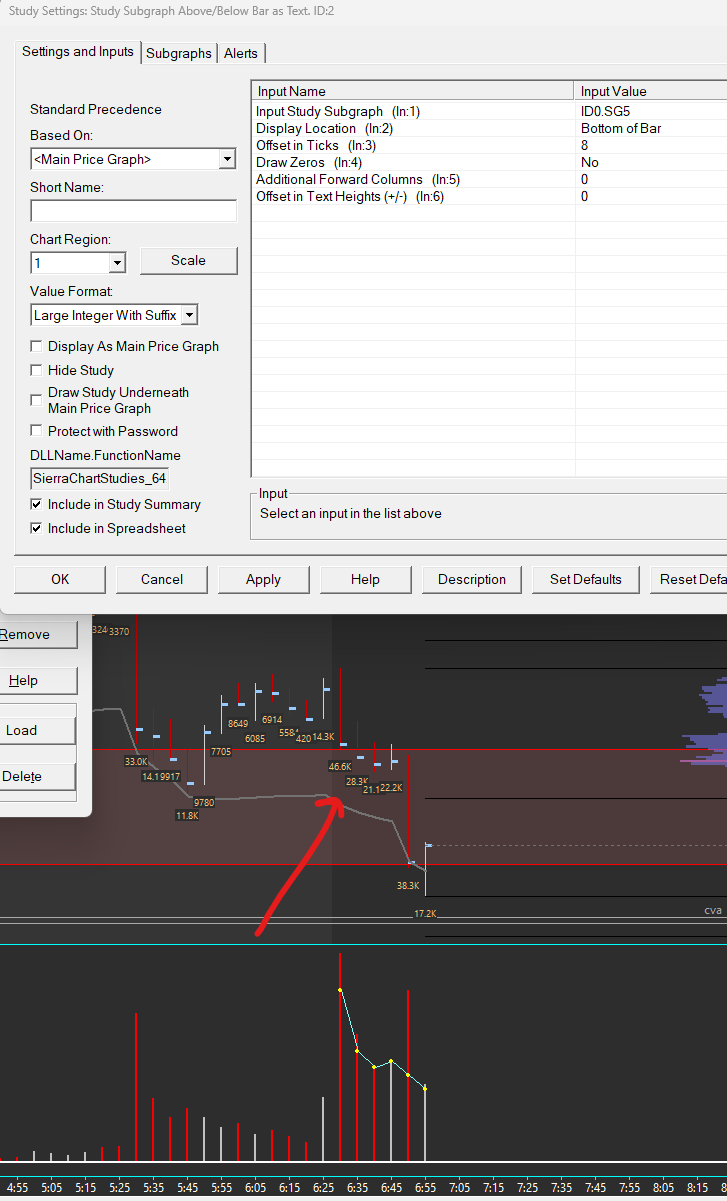Enable Draw Study Underneath Main Price Graph

(37, 399)
